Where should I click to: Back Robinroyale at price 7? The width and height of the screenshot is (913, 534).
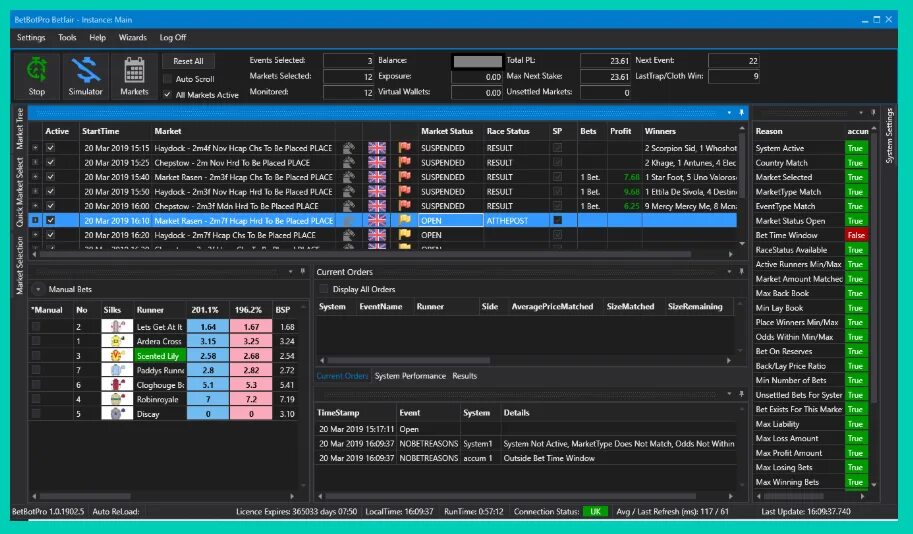pos(208,399)
